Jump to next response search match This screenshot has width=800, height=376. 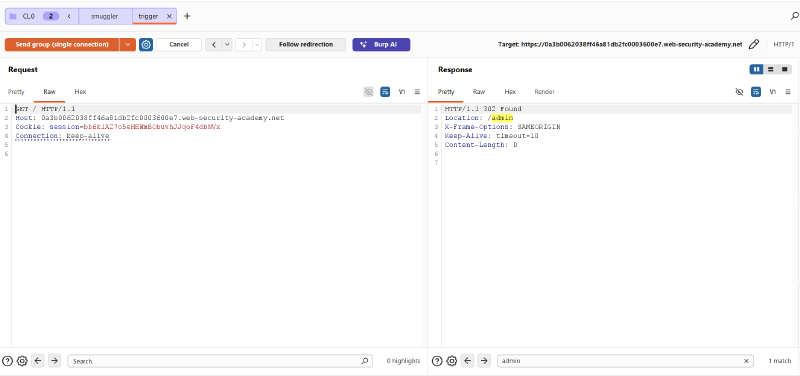tap(484, 361)
